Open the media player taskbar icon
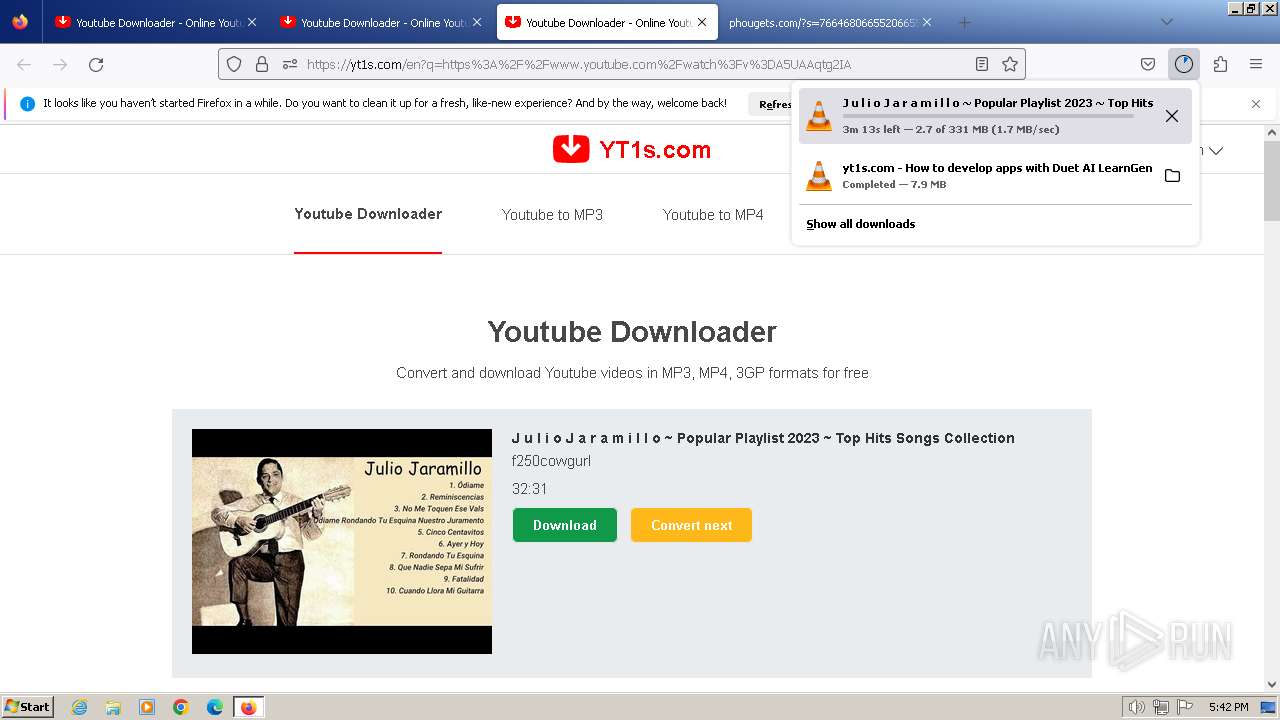Image resolution: width=1280 pixels, height=720 pixels. click(147, 707)
